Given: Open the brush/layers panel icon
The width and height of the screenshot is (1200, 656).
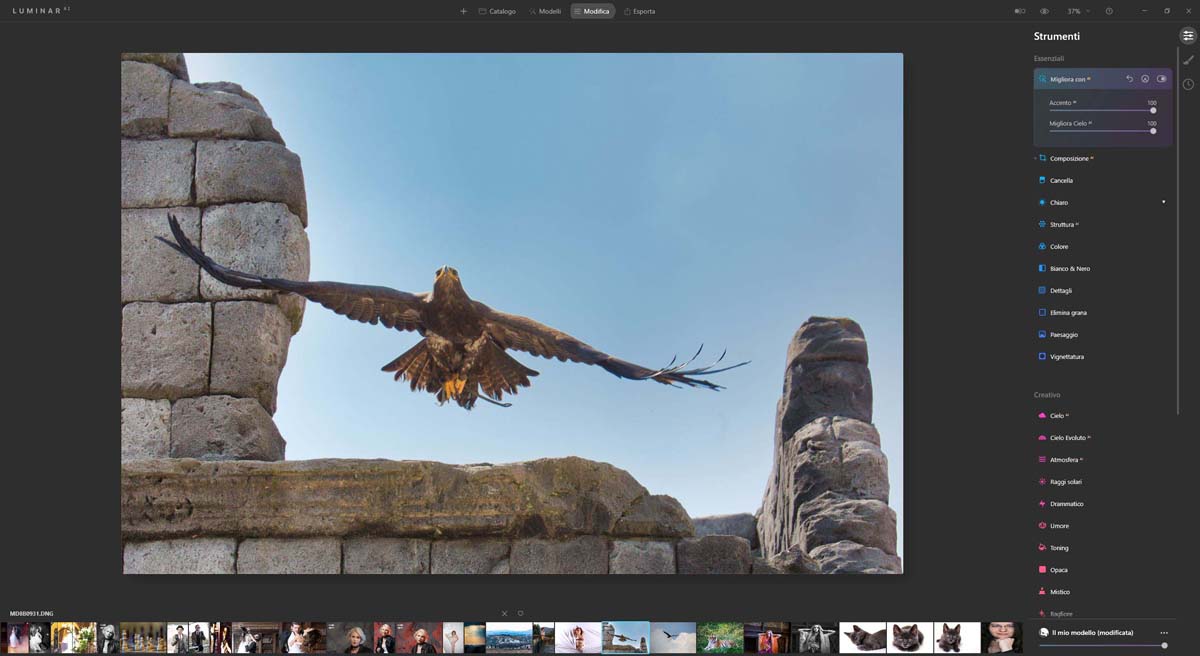Looking at the screenshot, I should coord(1188,60).
